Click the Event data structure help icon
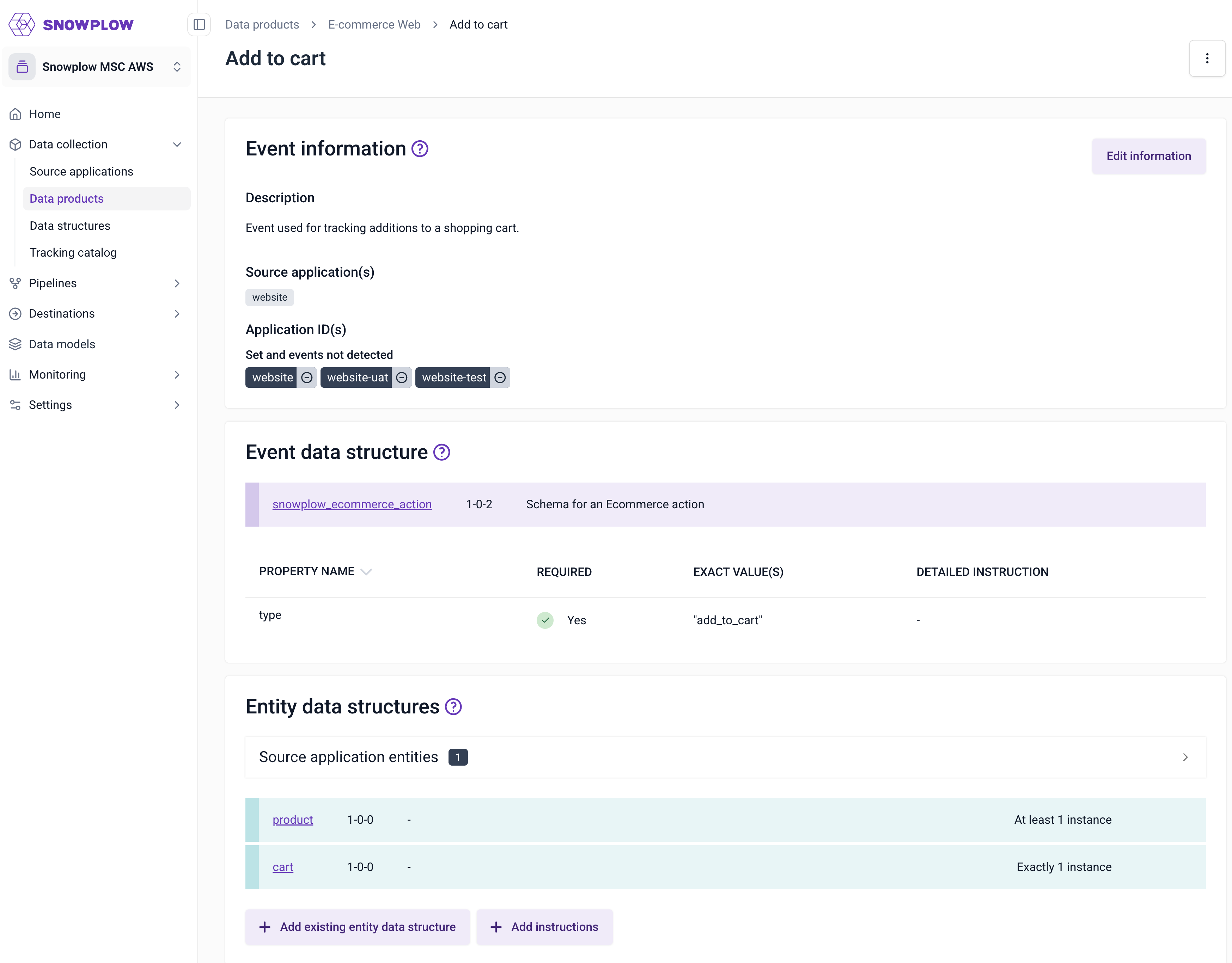 pos(441,452)
